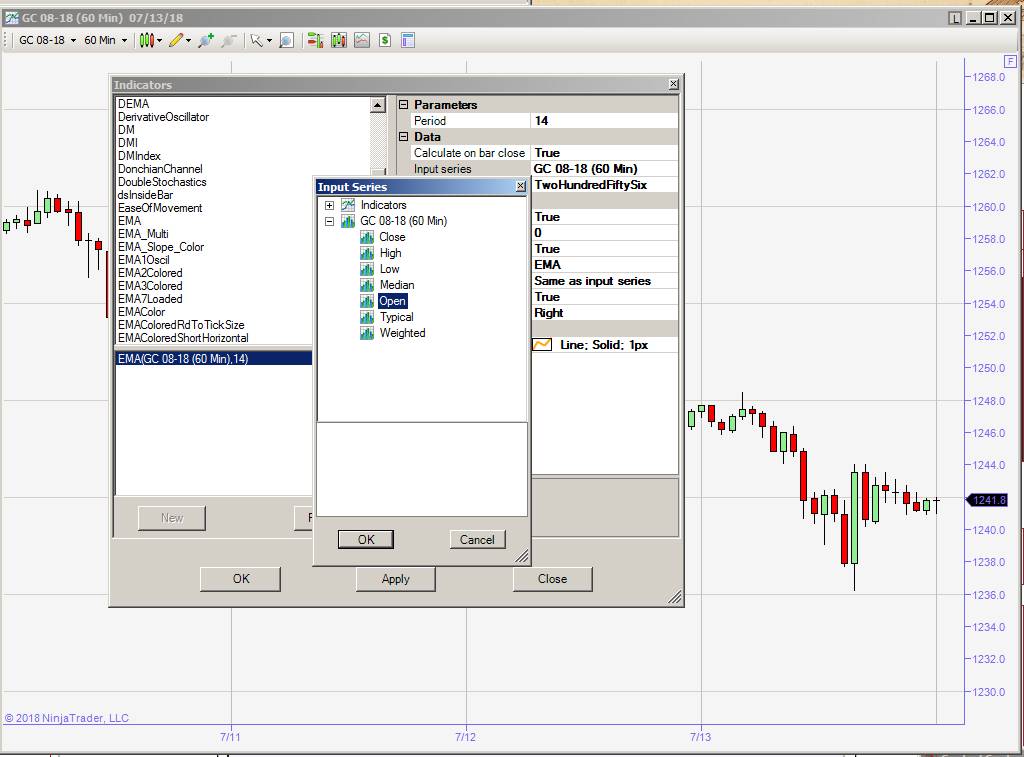This screenshot has width=1024, height=757.
Task: Click OK in the Indicators dialog
Action: 241,579
